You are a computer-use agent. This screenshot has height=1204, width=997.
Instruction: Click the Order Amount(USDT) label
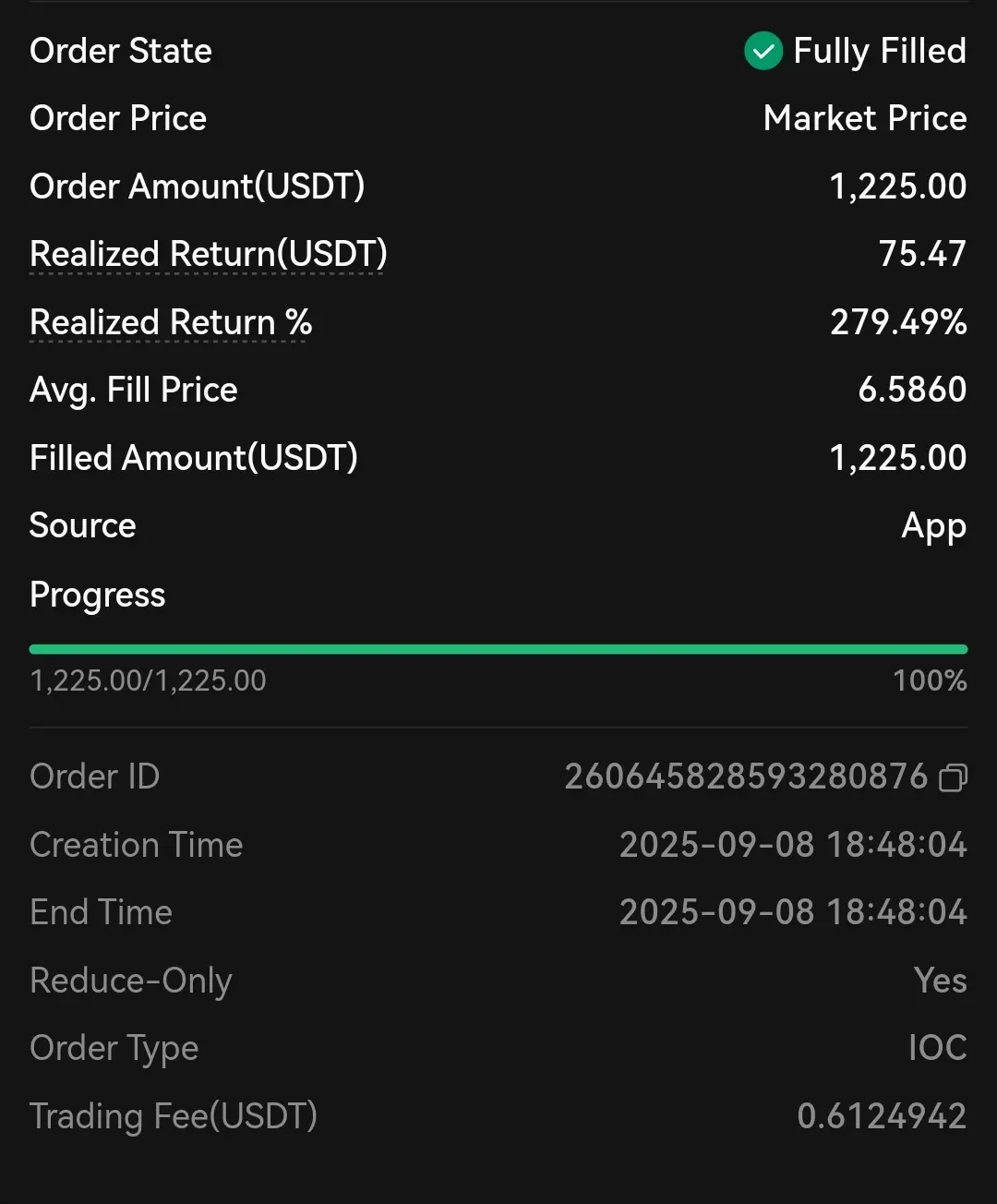pyautogui.click(x=197, y=187)
